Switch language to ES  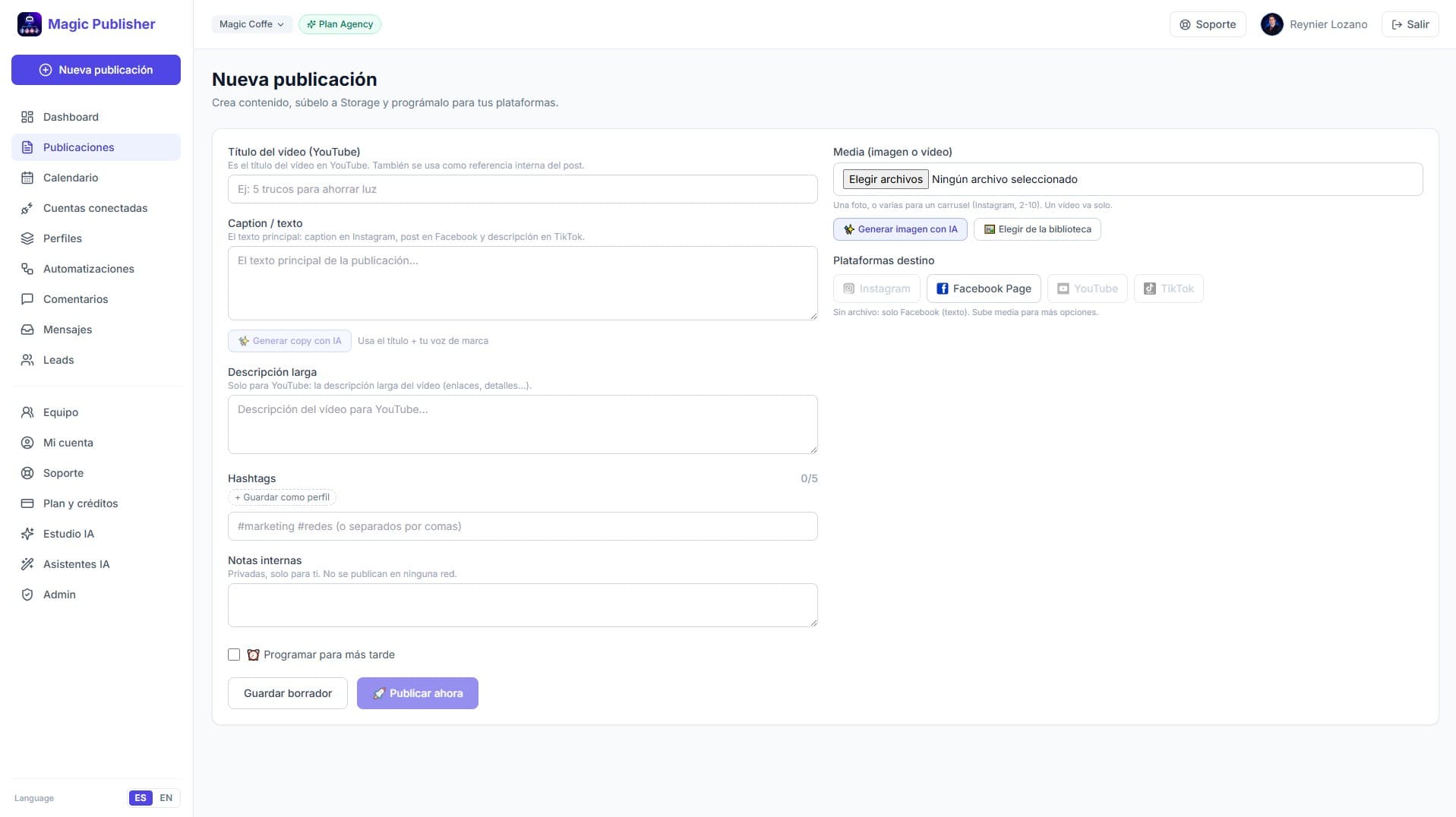coord(141,798)
